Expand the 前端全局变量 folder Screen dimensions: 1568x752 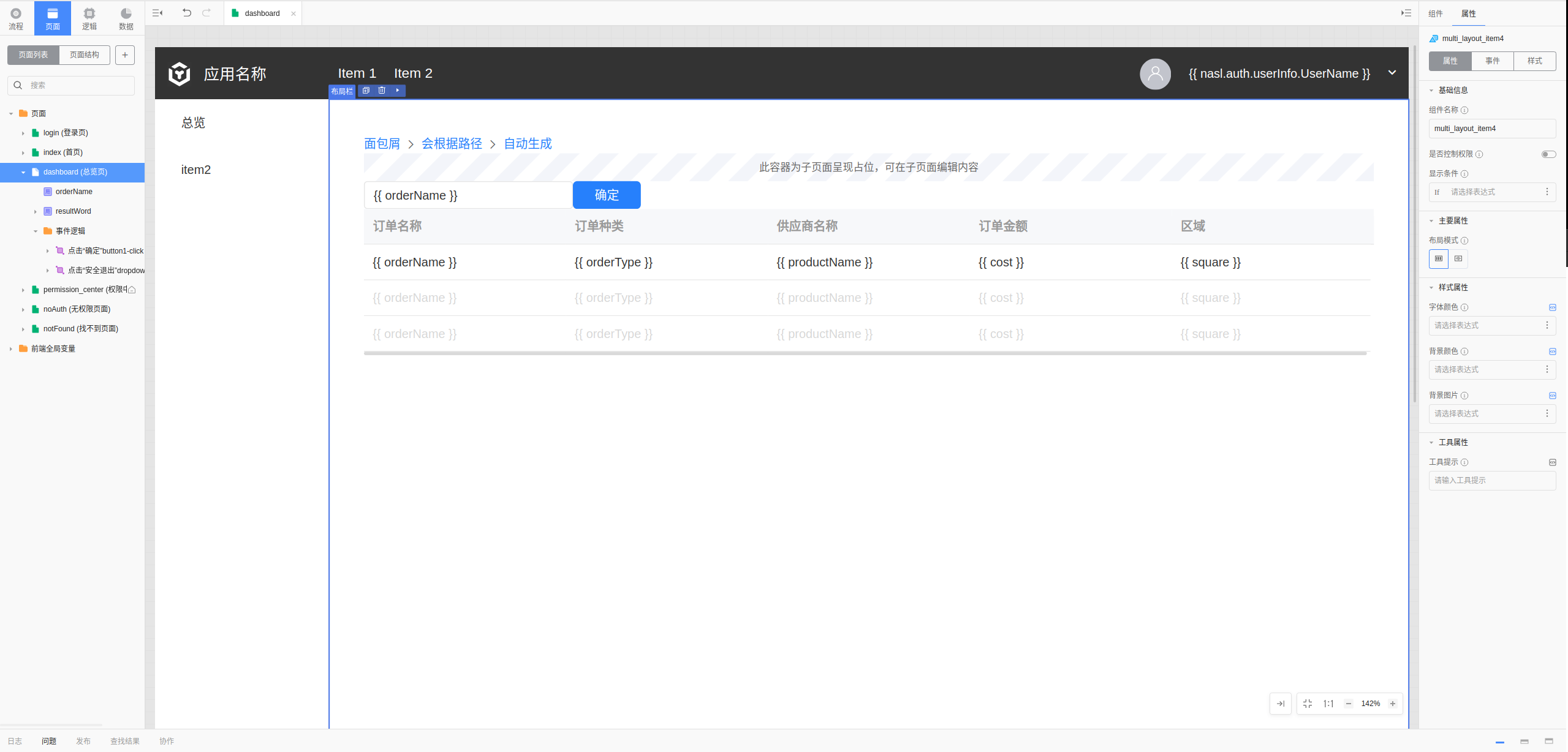point(11,349)
